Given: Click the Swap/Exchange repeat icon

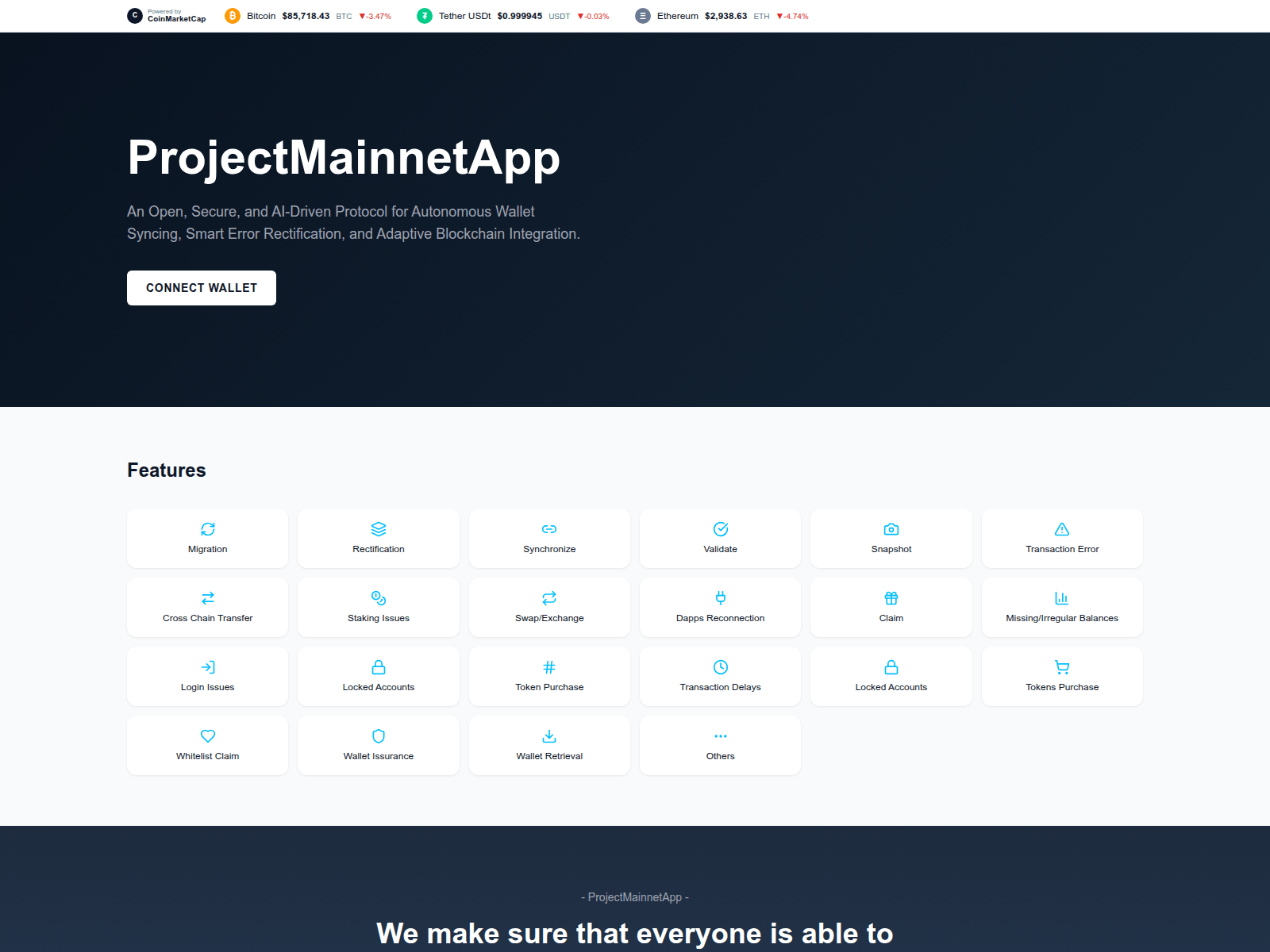Looking at the screenshot, I should 549,598.
